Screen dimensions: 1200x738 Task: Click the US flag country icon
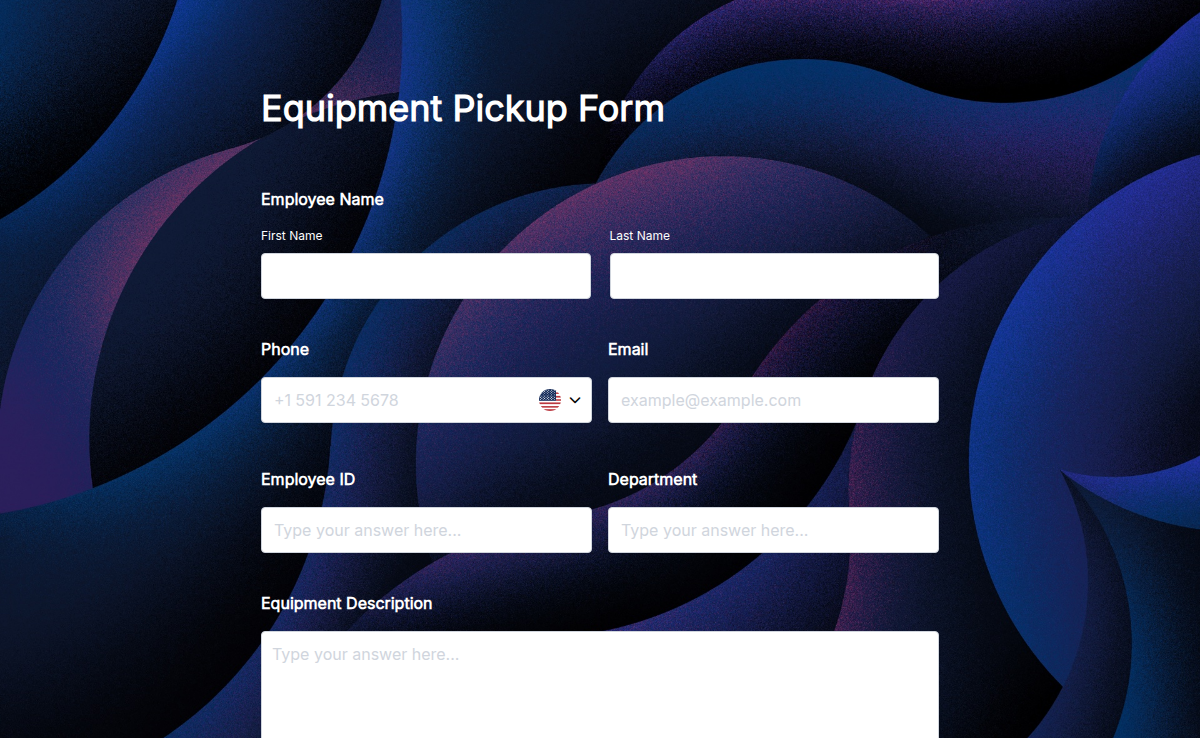coord(550,399)
